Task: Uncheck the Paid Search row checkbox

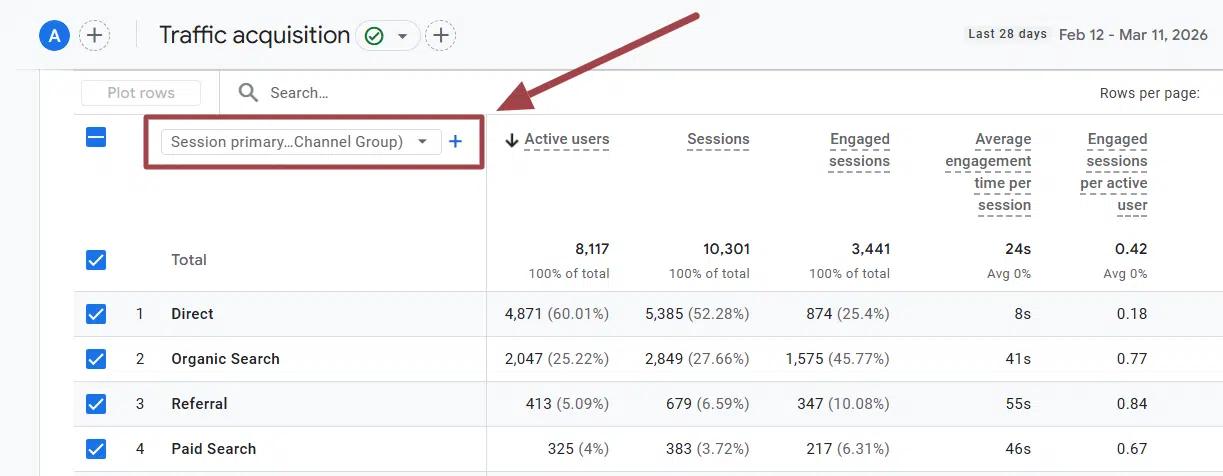Action: (96, 449)
